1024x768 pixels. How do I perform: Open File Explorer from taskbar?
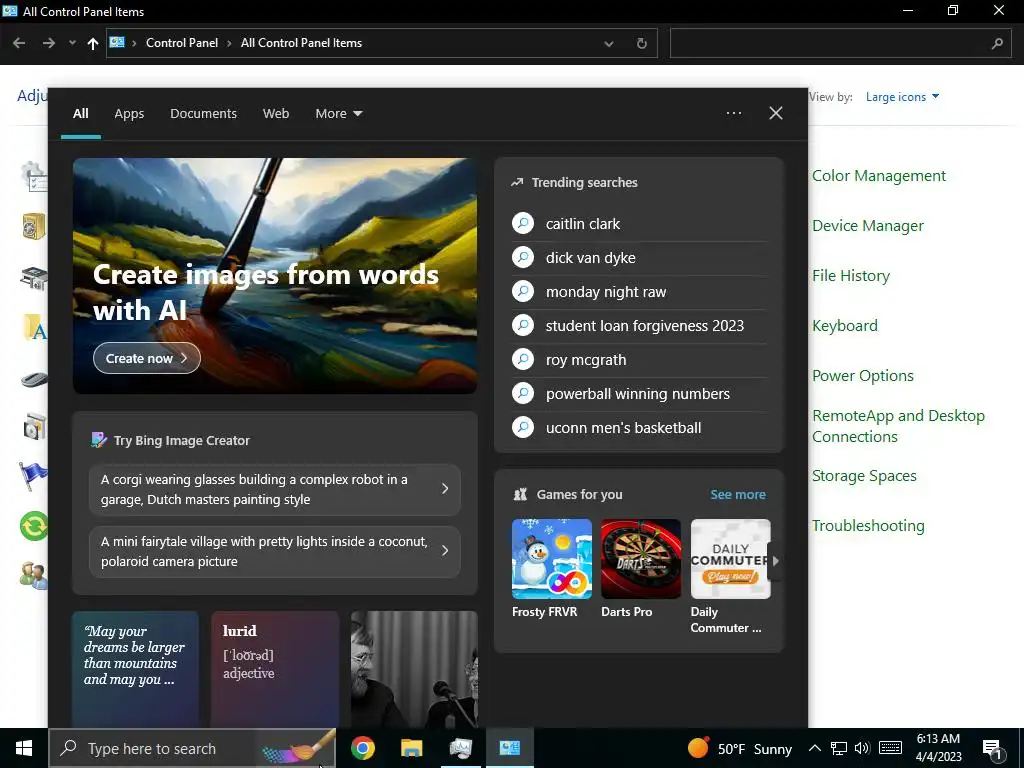(411, 748)
